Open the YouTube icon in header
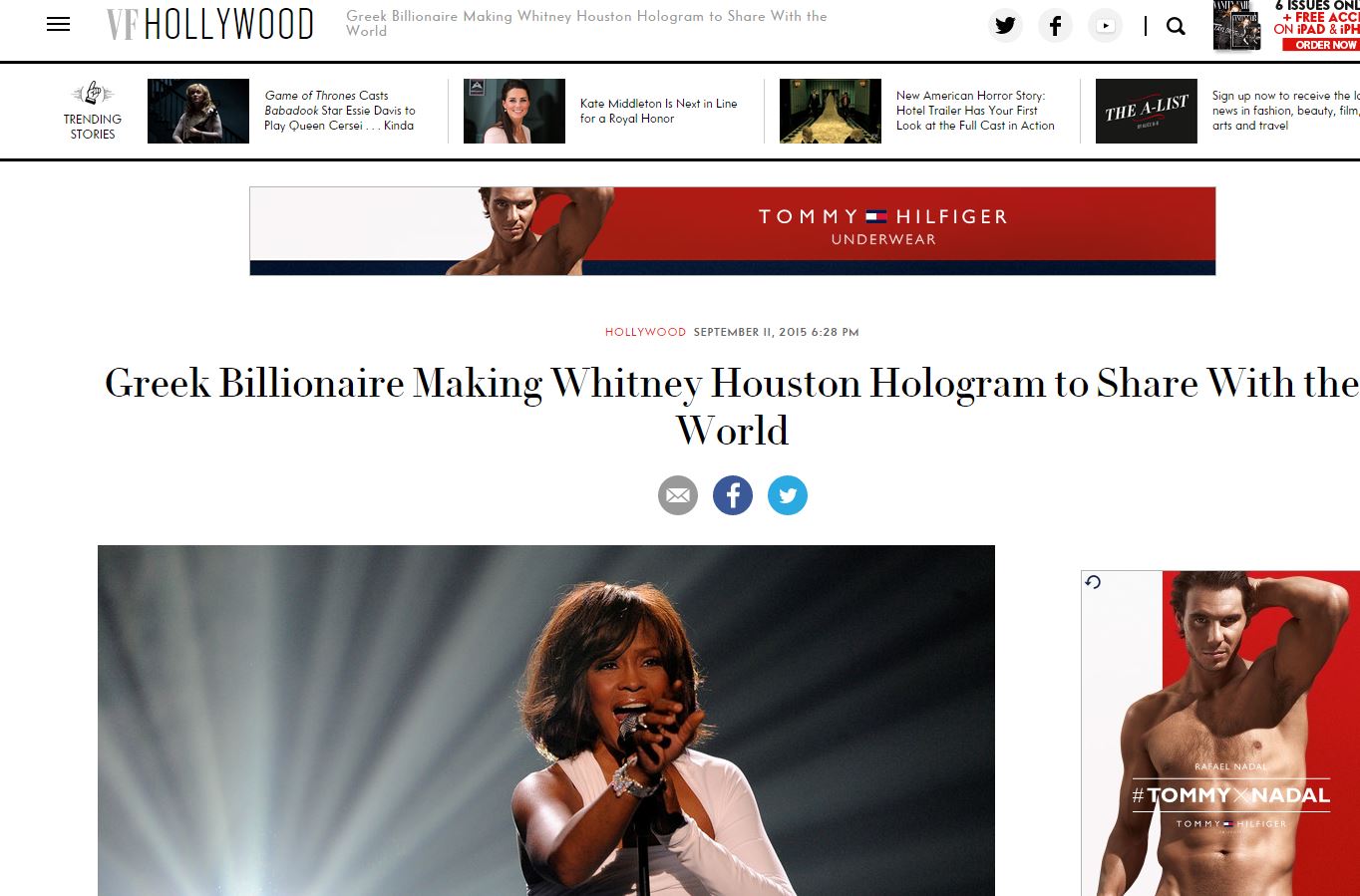The width and height of the screenshot is (1360, 896). 1105,26
